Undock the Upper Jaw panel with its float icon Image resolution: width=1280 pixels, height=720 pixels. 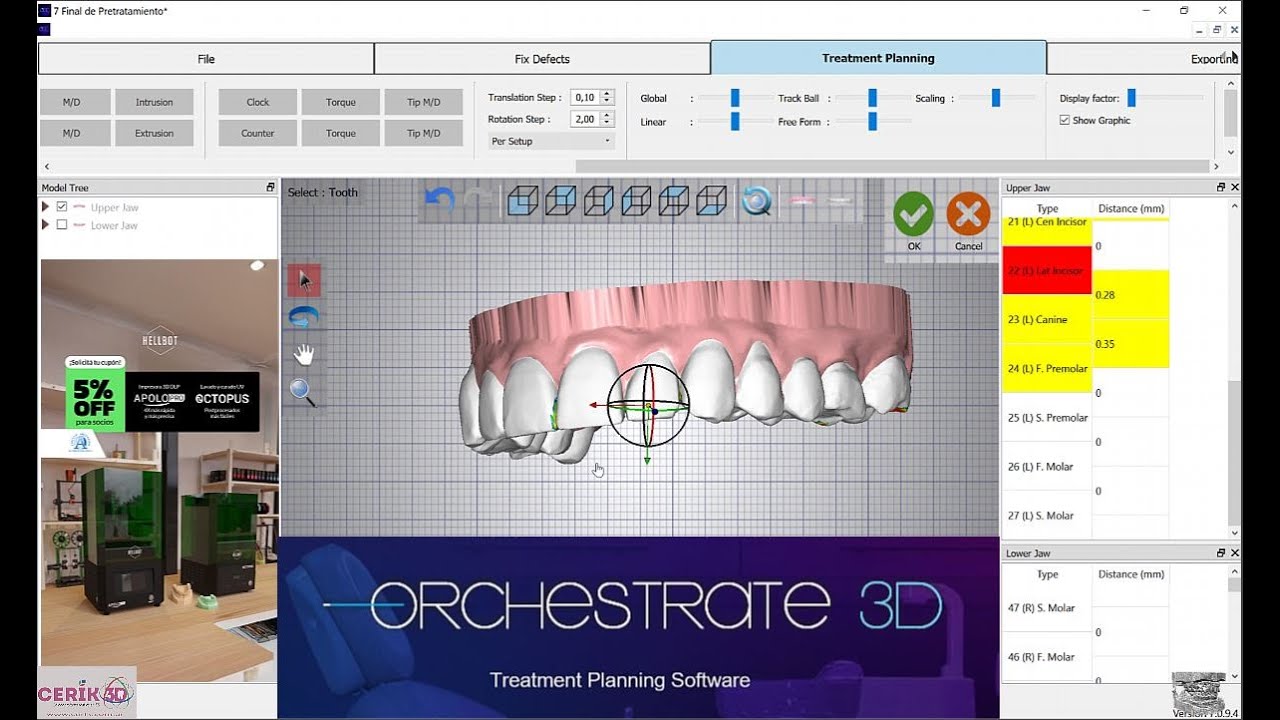click(x=1221, y=187)
